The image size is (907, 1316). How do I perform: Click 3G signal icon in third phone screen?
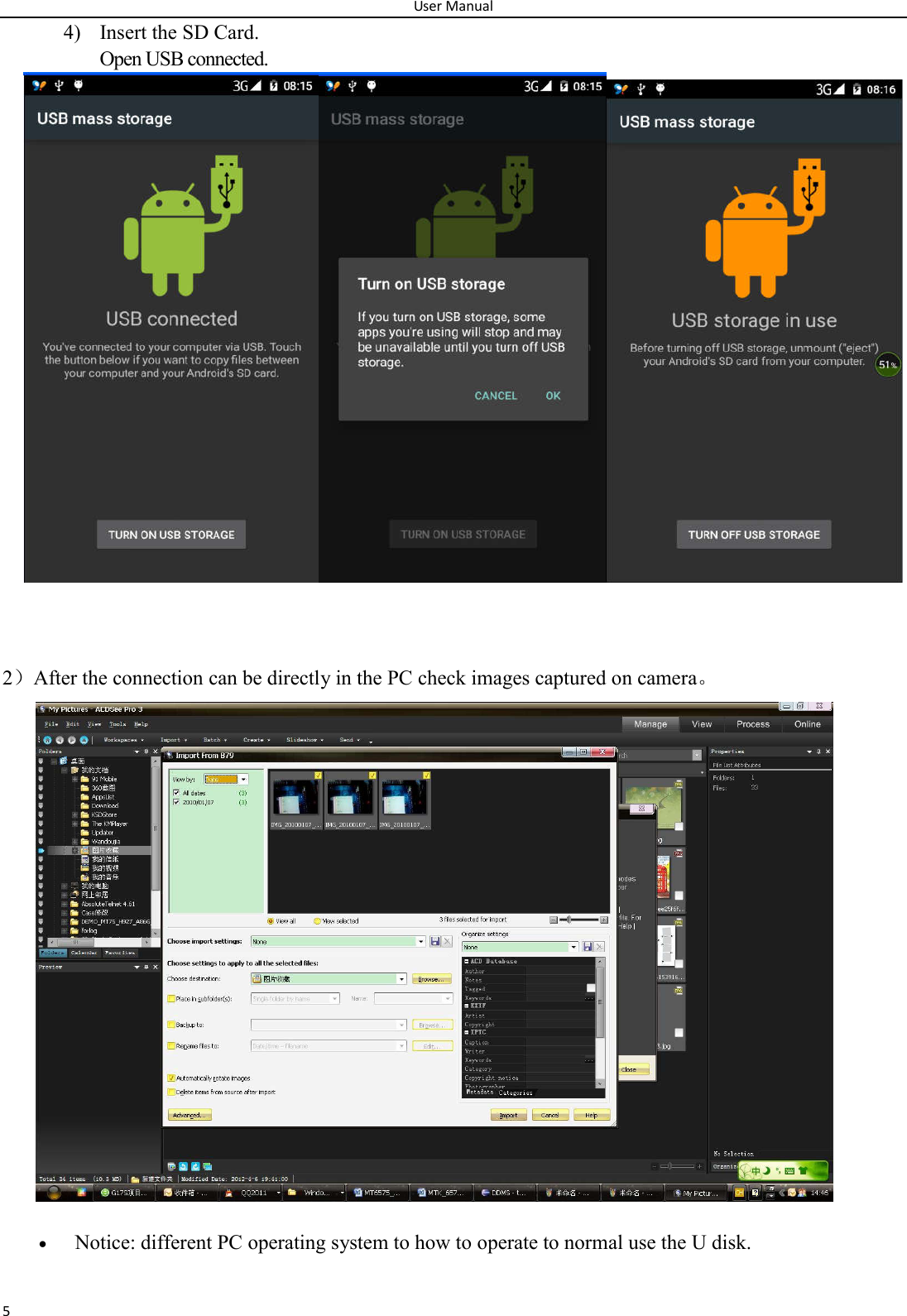pyautogui.click(x=830, y=89)
